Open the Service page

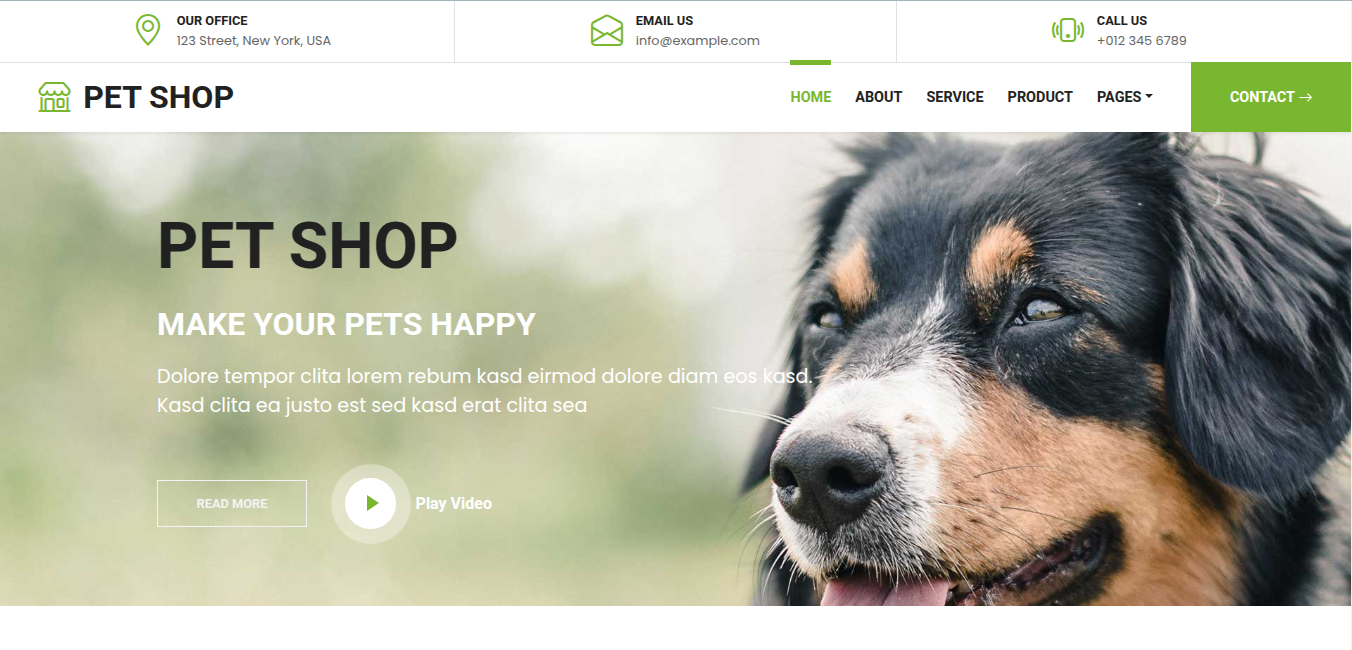click(955, 97)
